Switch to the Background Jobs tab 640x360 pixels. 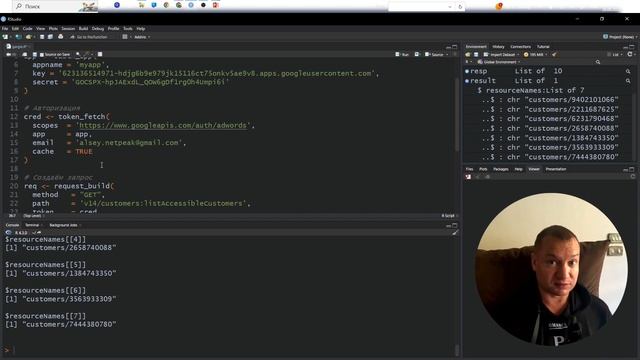point(63,225)
